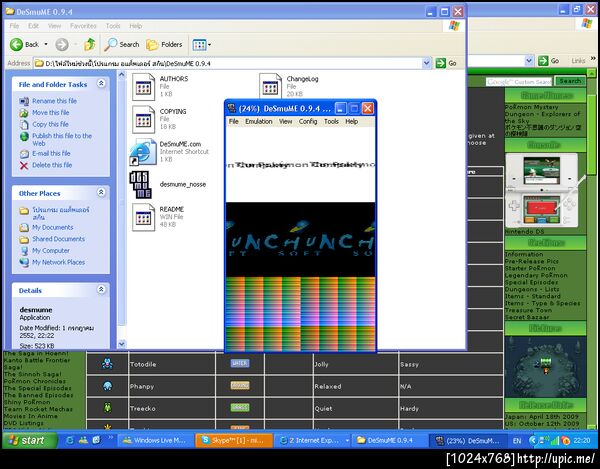The width and height of the screenshot is (600, 469).
Task: Open Shared Documents in Other Places
Action: [x=59, y=239]
